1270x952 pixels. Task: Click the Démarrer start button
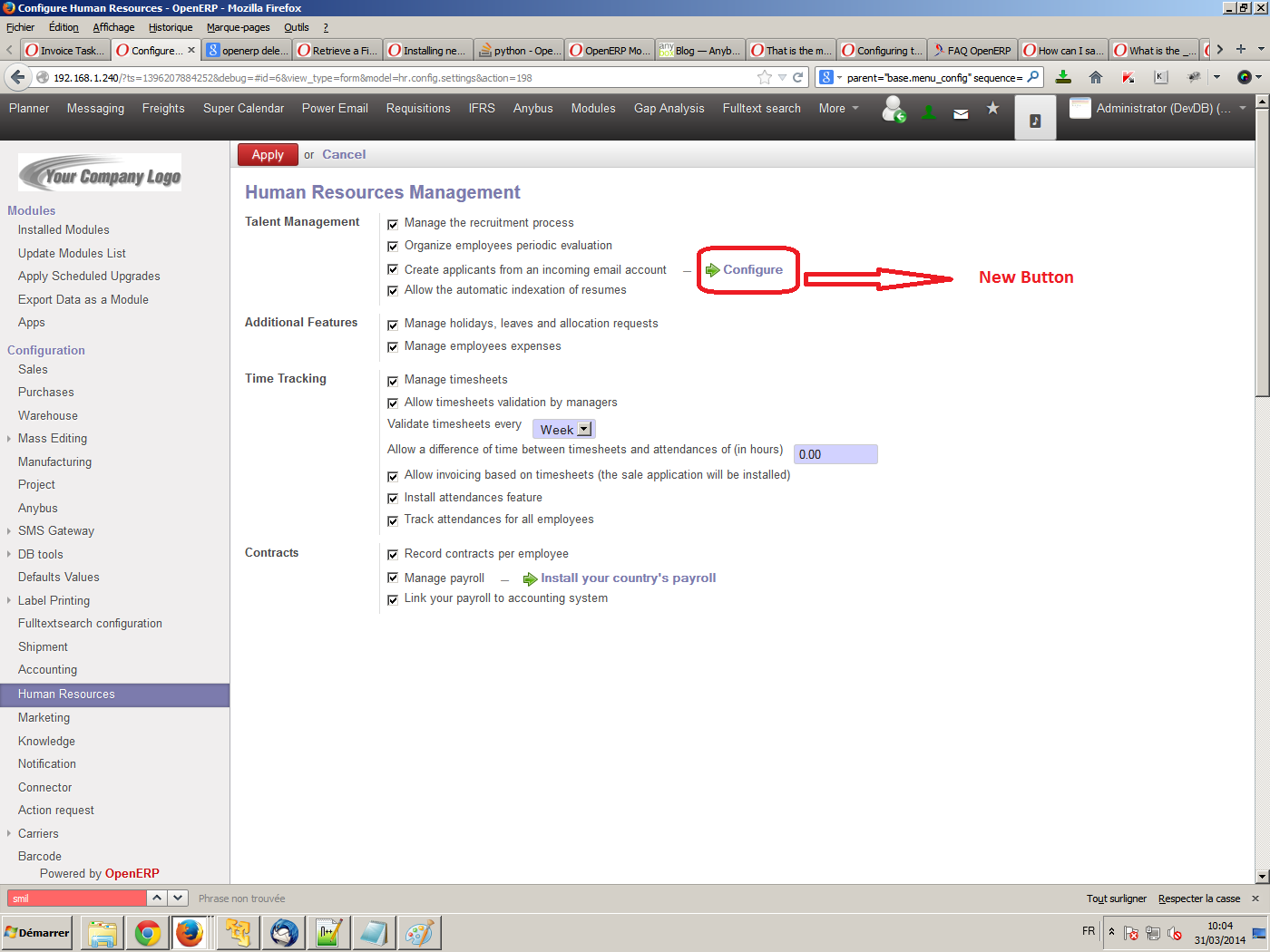point(37,932)
